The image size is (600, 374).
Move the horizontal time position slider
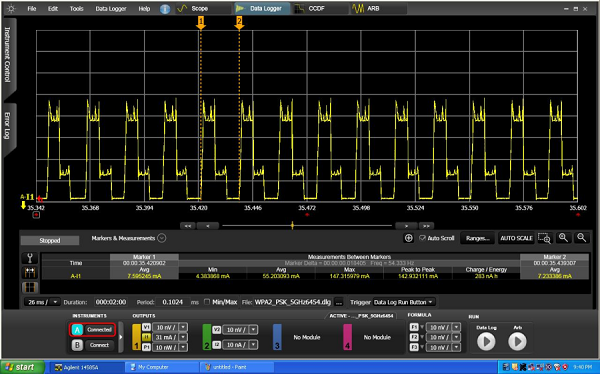pos(292,225)
